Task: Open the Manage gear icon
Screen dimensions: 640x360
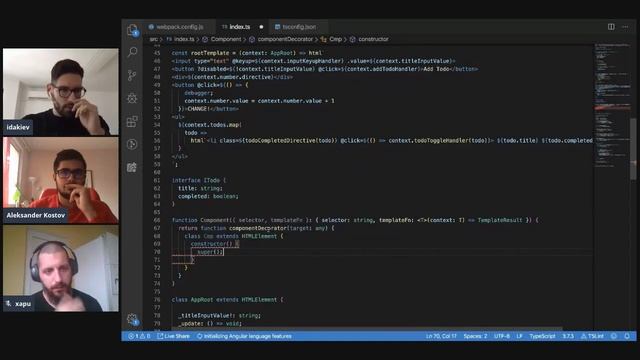Action: click(x=132, y=319)
